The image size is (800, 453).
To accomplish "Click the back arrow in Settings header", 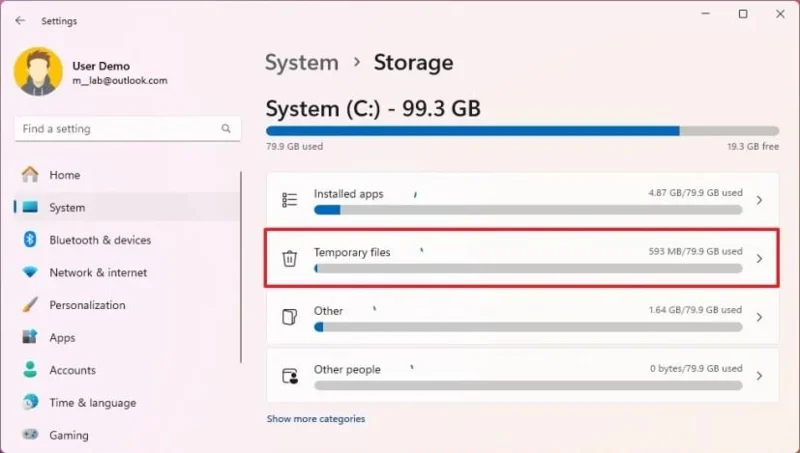I will point(20,20).
